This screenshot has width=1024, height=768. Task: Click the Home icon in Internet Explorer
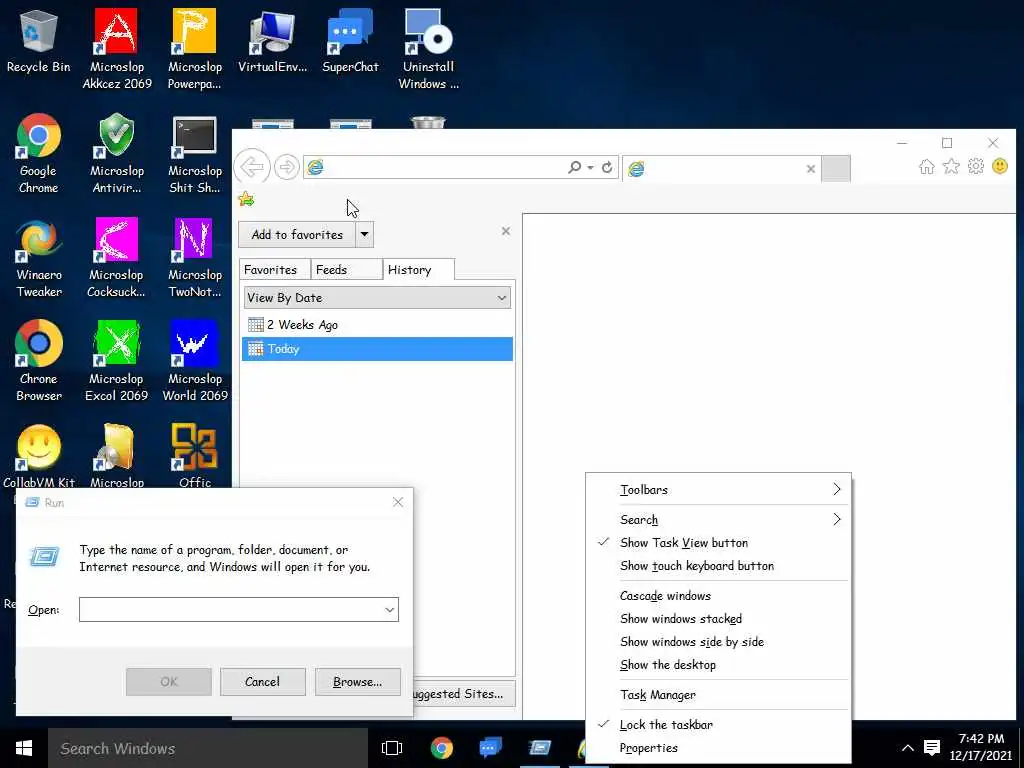(926, 167)
